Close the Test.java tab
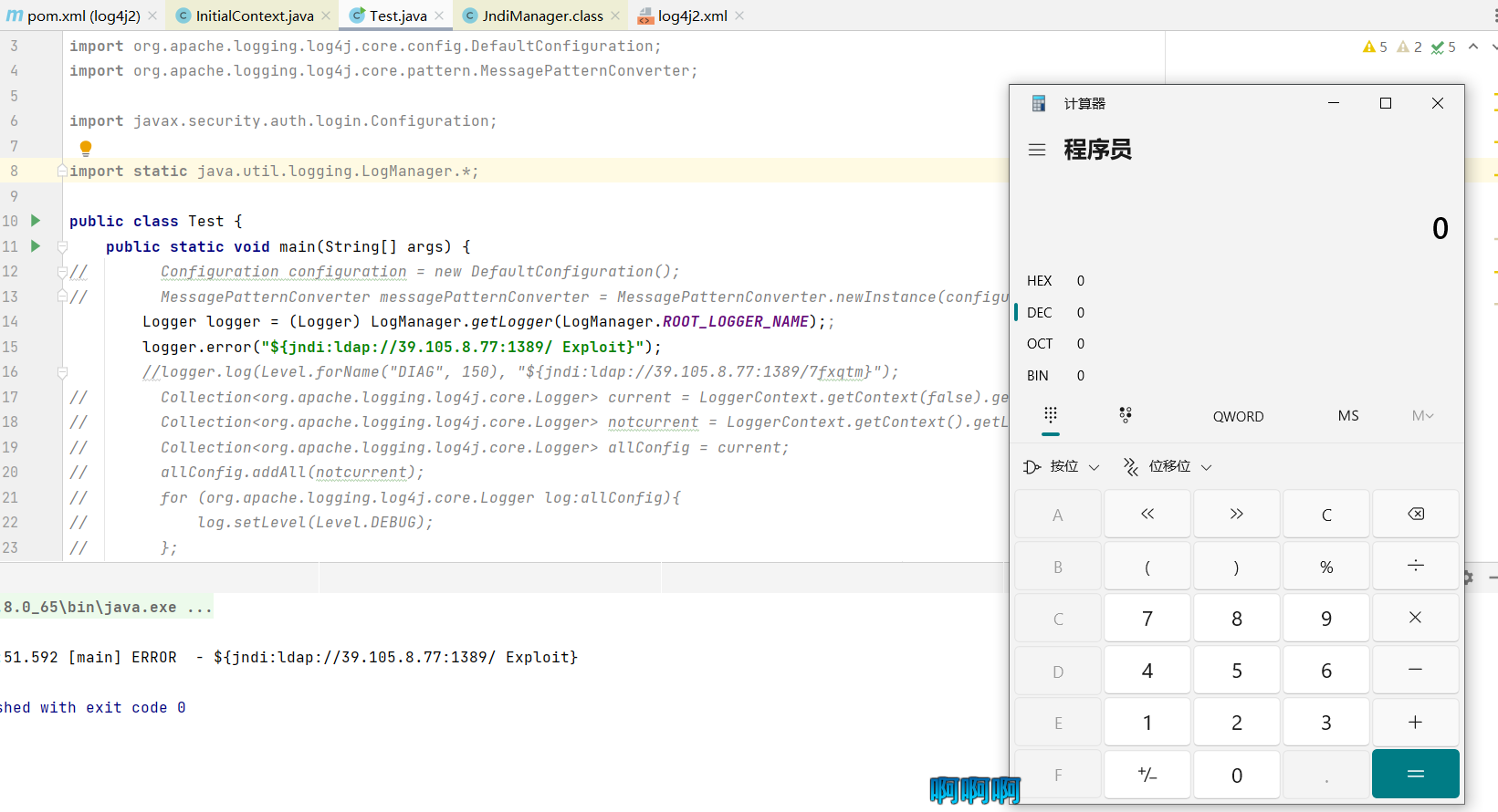1498x812 pixels. (439, 16)
